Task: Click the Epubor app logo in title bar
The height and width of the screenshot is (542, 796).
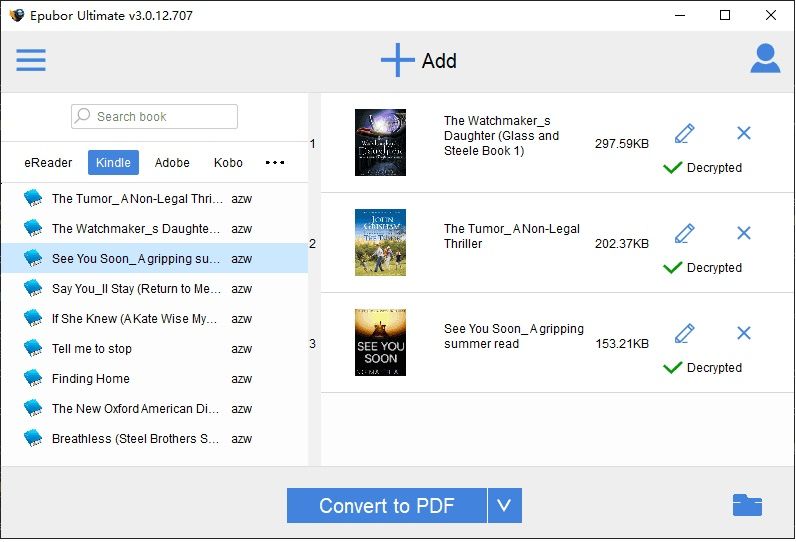Action: tap(17, 15)
